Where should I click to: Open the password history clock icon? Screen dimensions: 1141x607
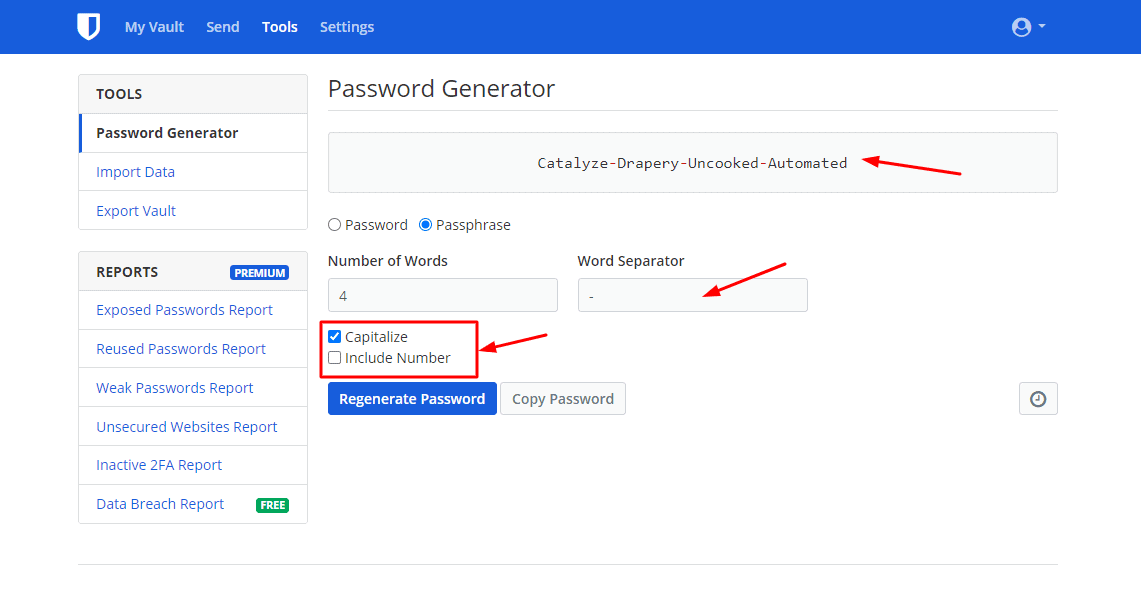[x=1038, y=399]
